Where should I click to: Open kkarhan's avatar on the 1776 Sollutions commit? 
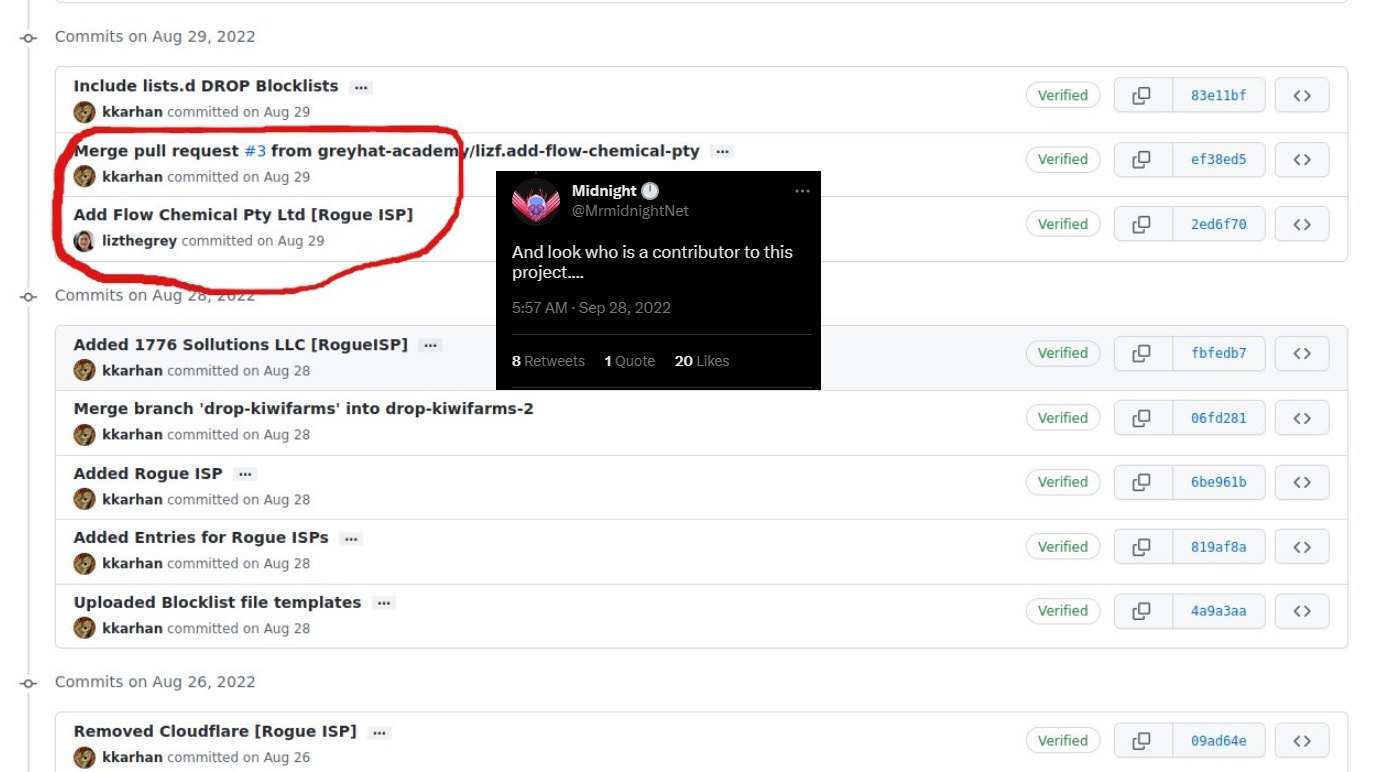point(84,369)
